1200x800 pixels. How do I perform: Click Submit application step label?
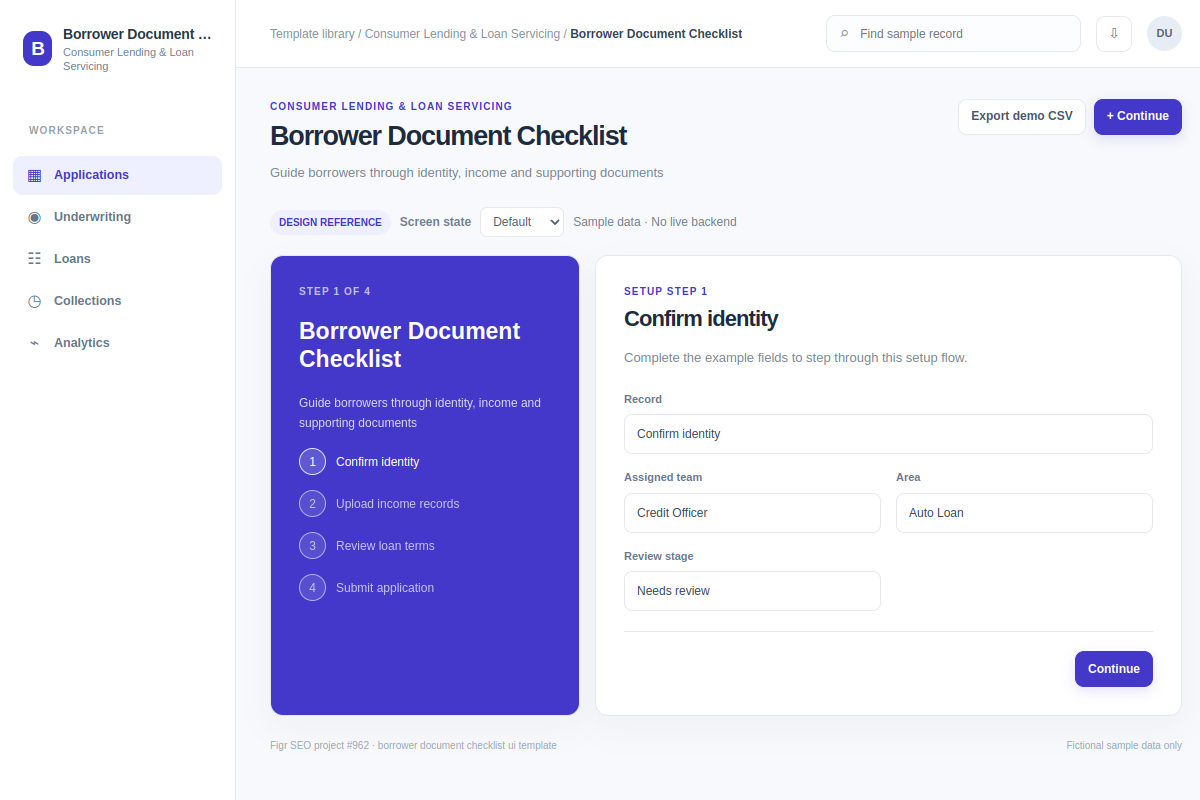click(x=385, y=588)
